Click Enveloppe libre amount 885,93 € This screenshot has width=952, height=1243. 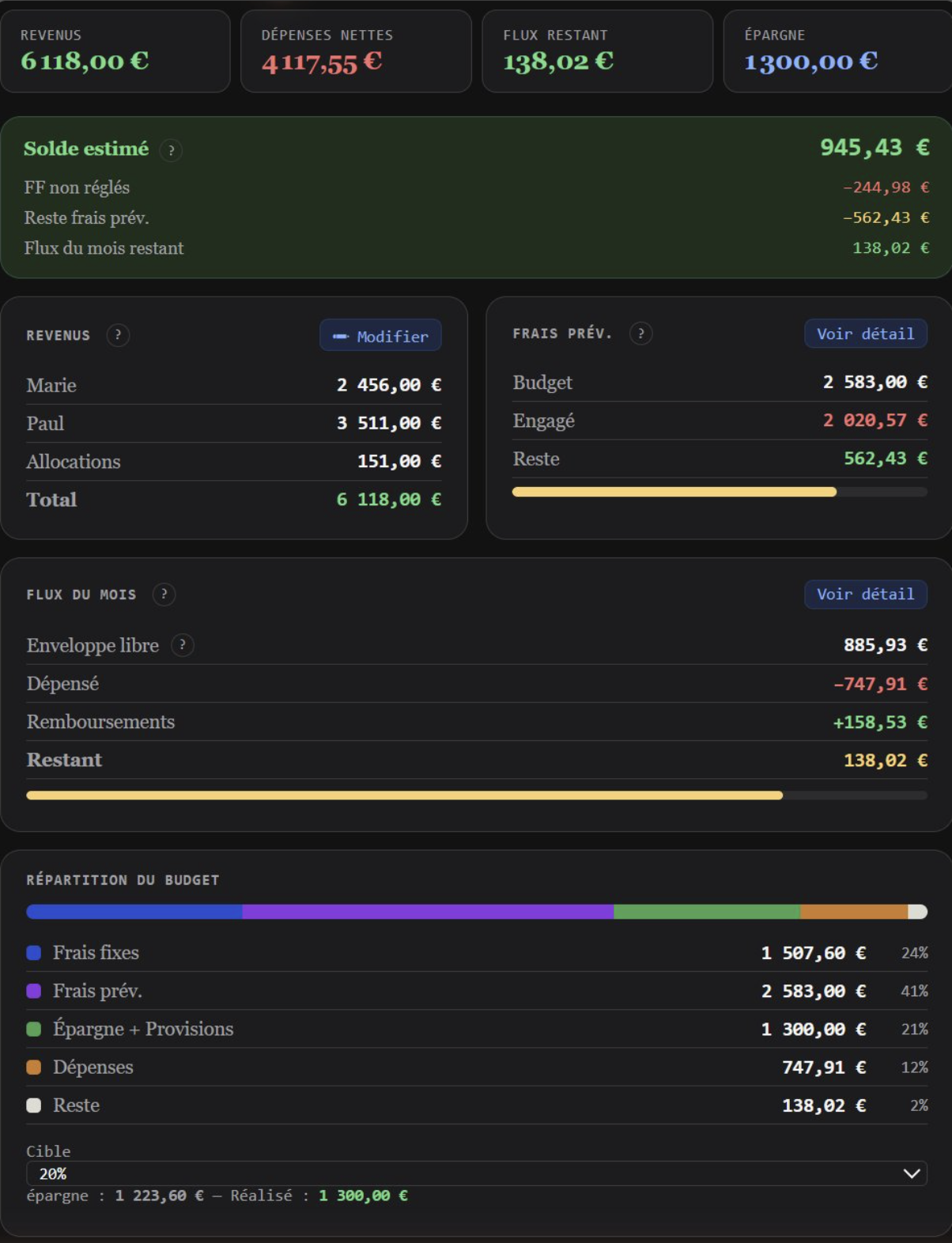click(x=886, y=645)
